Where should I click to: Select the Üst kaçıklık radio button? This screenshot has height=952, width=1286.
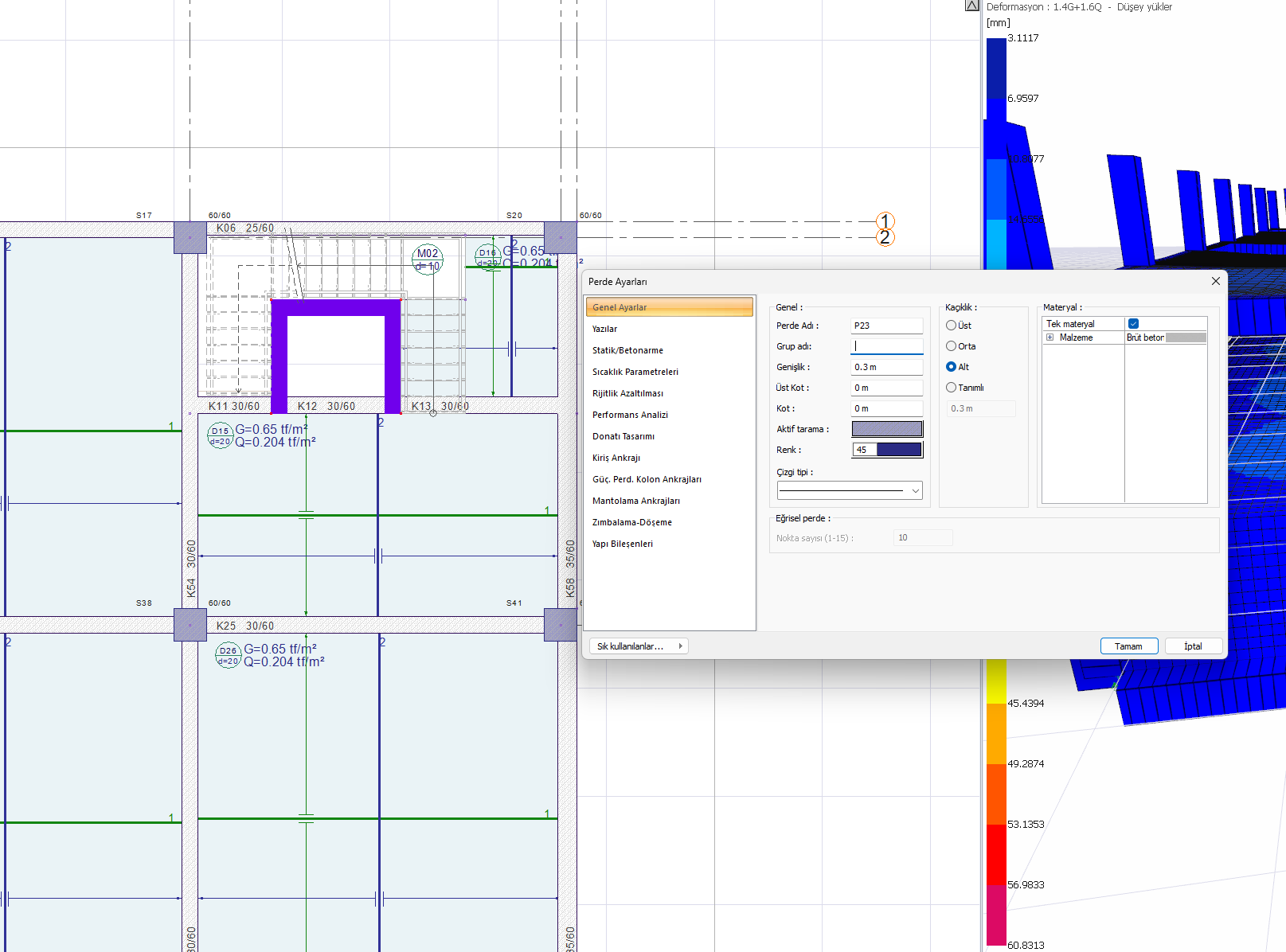(951, 326)
